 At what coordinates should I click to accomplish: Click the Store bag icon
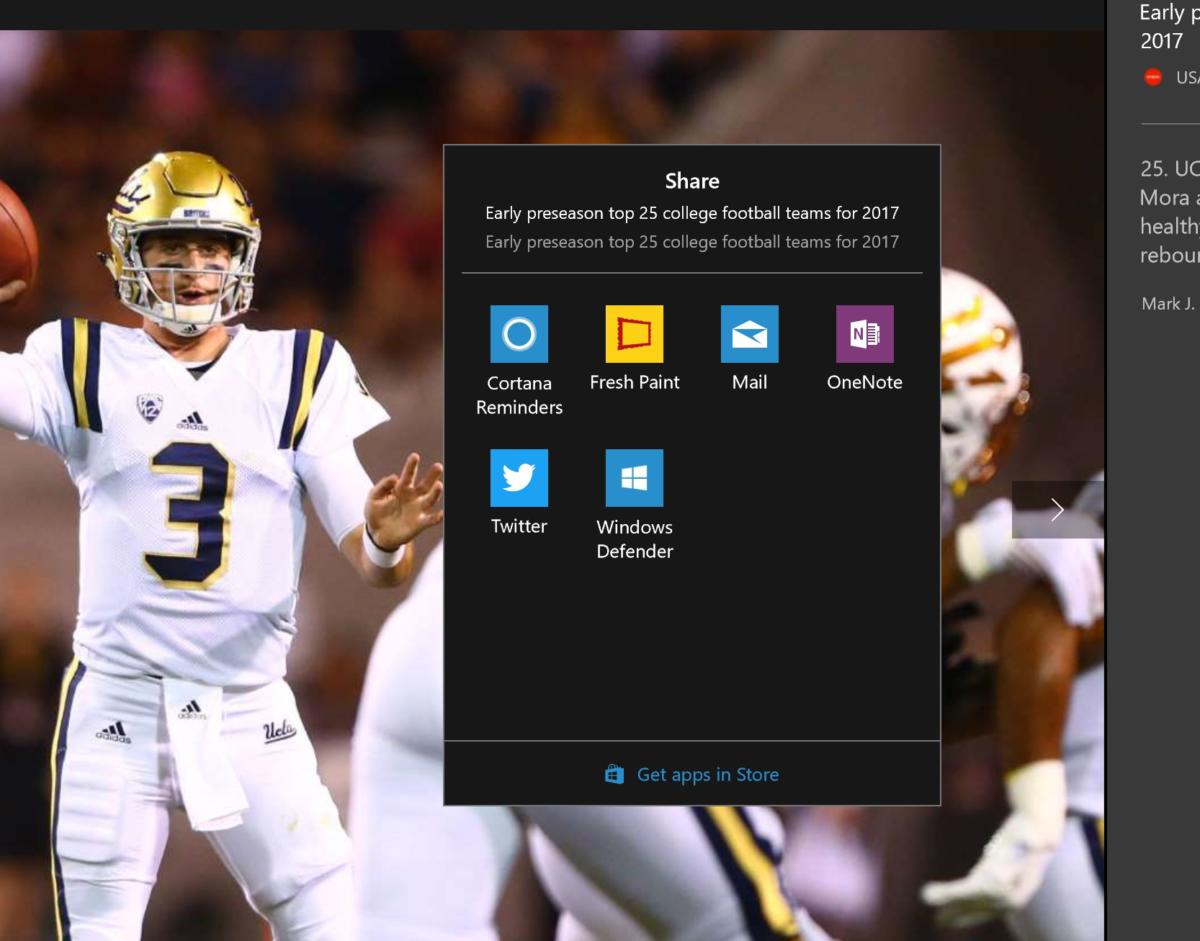[x=614, y=774]
